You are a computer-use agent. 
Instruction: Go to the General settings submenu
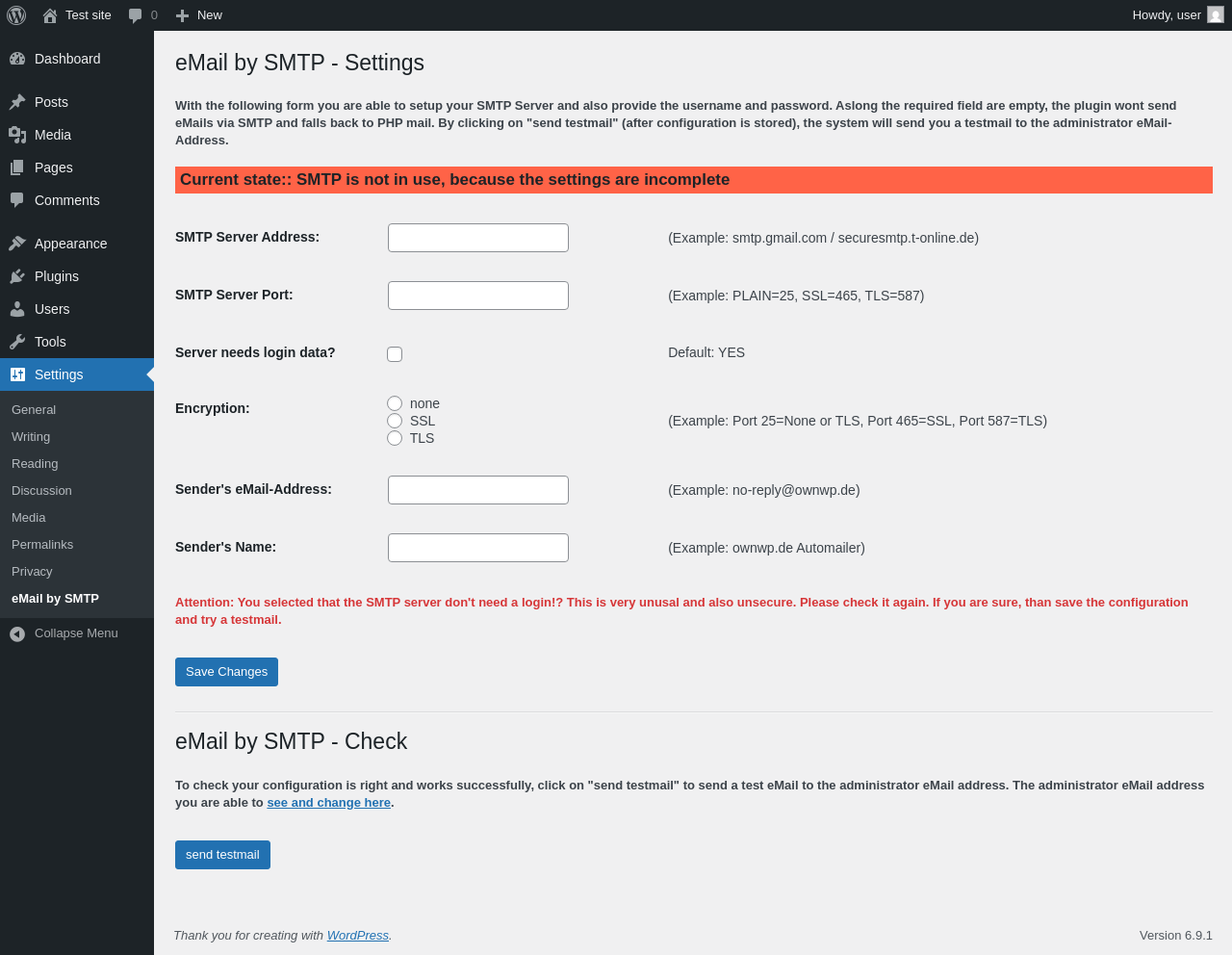(34, 410)
